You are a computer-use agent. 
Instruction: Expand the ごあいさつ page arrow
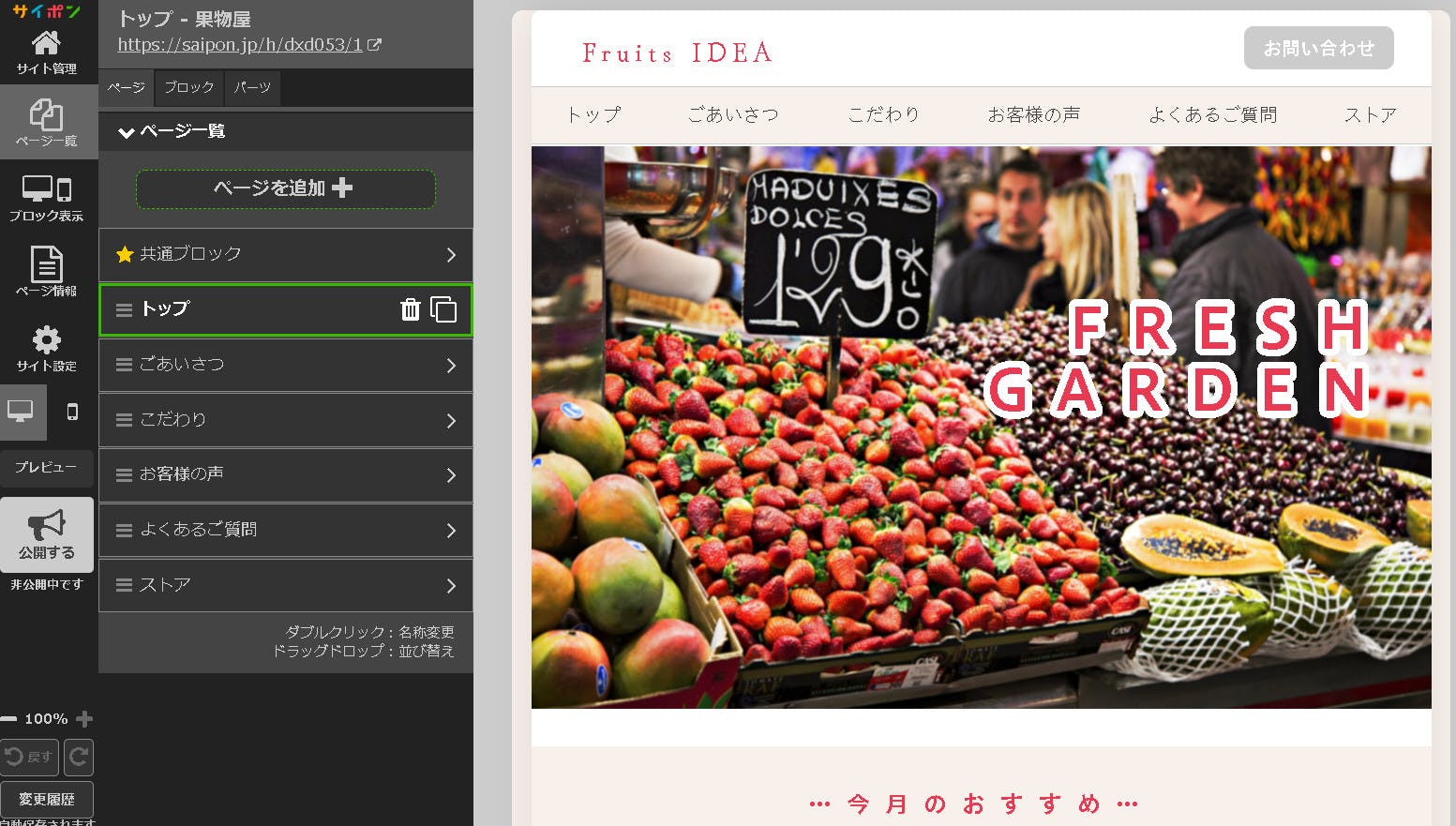[451, 365]
